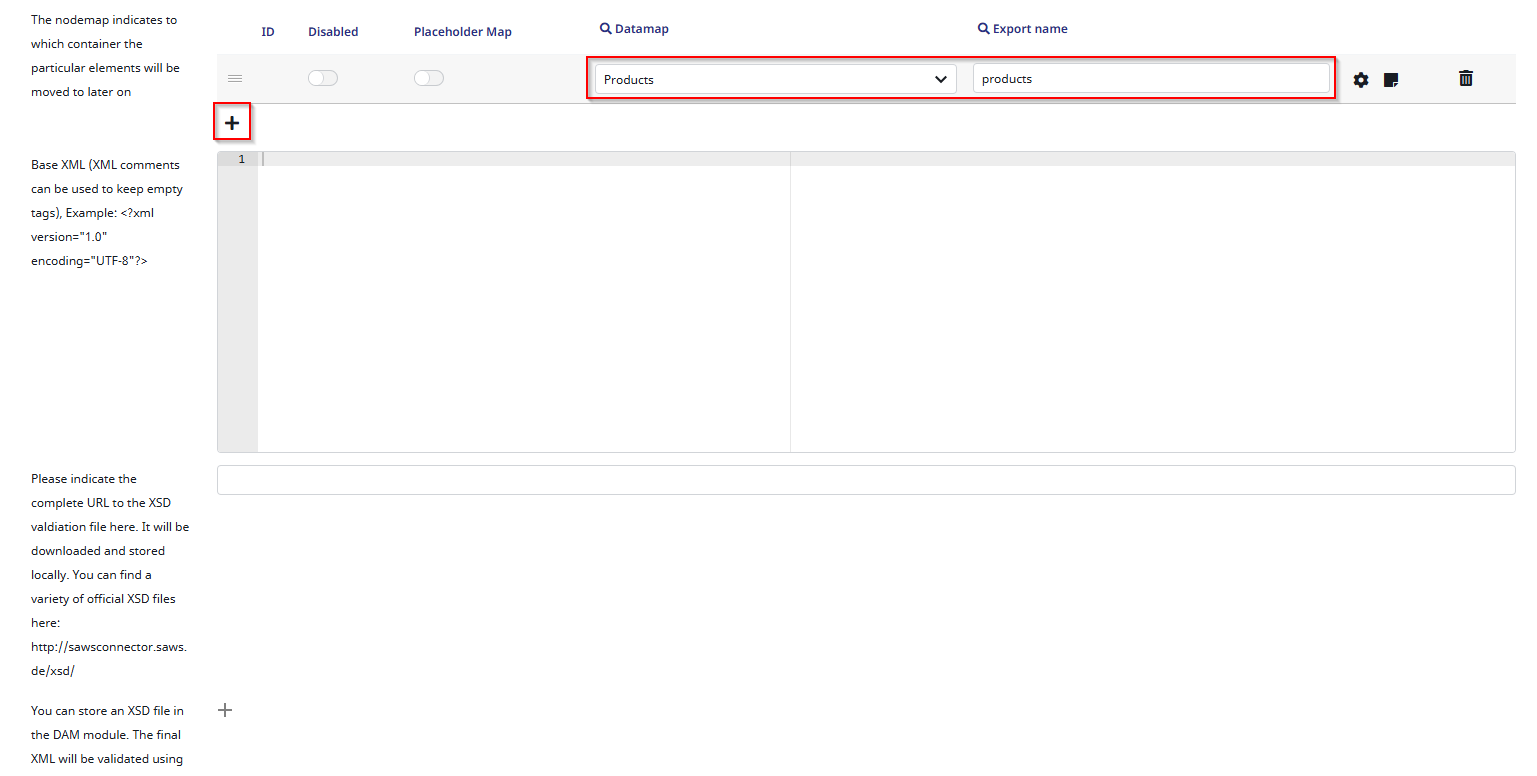This screenshot has width=1537, height=776.
Task: Click the ID column header
Action: tap(268, 32)
